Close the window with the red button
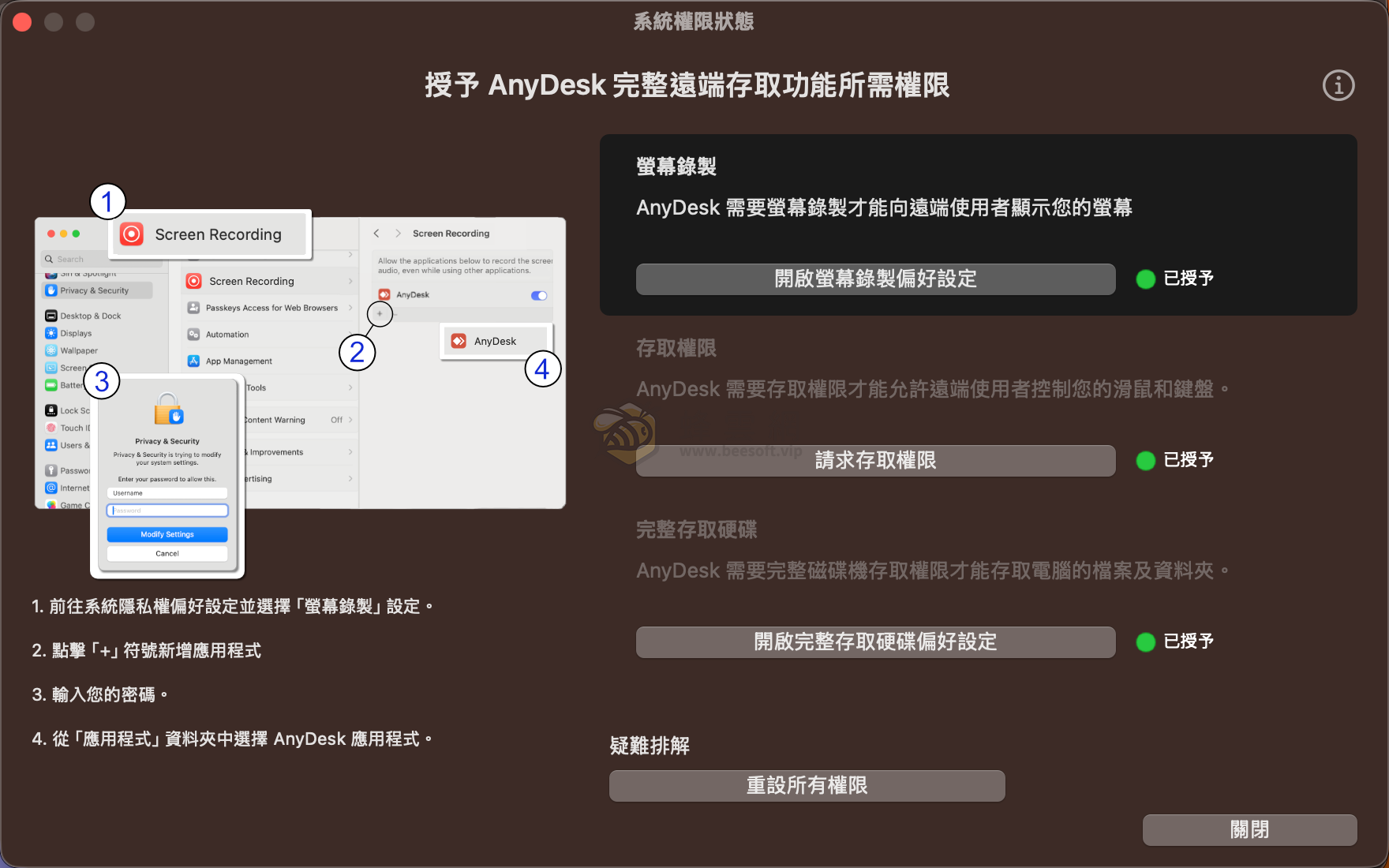The width and height of the screenshot is (1389, 868). point(22,22)
